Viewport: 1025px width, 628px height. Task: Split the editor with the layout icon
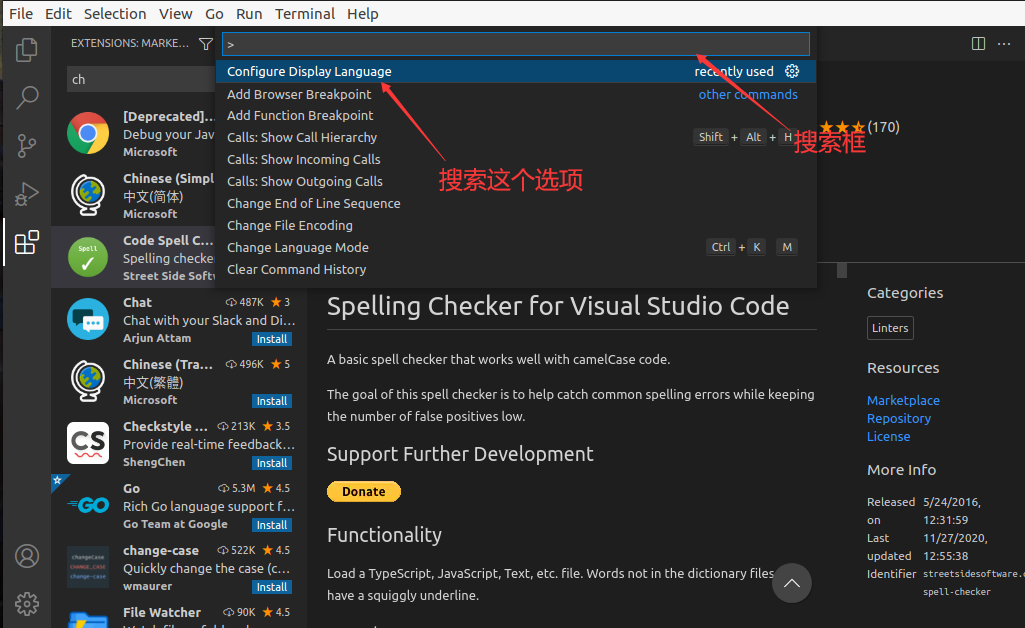tap(978, 44)
